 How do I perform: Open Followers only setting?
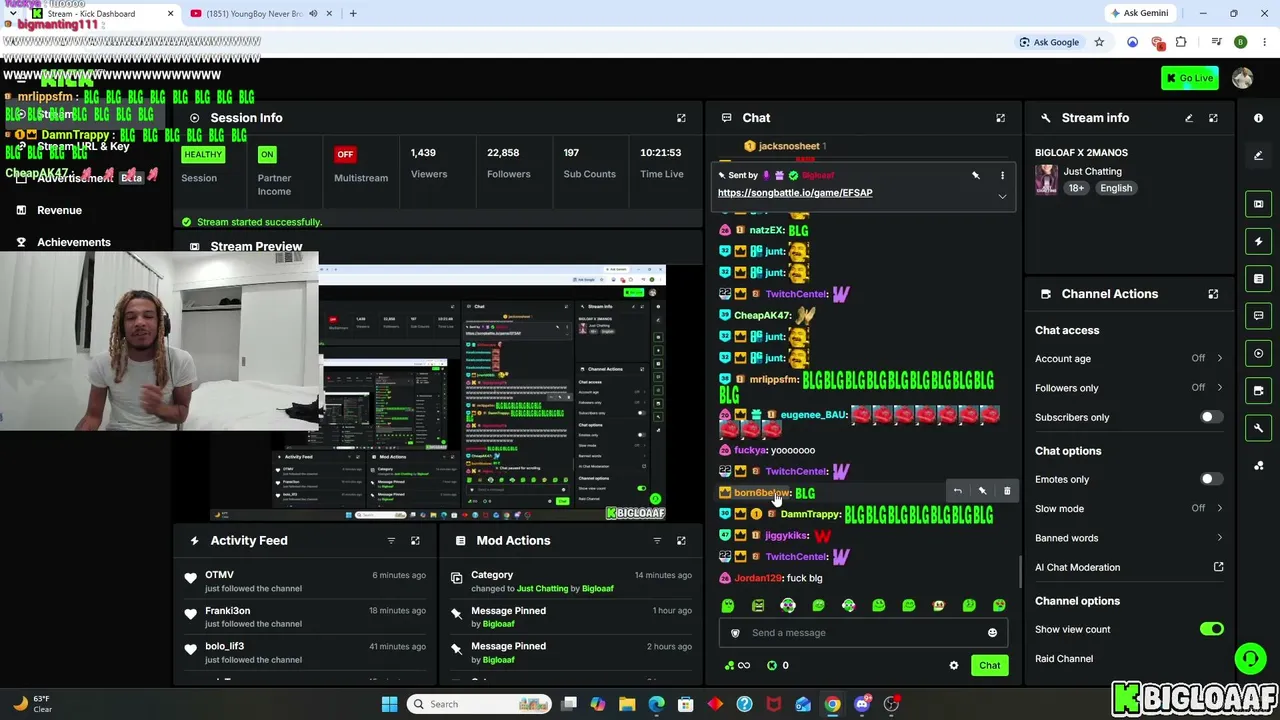(1129, 388)
